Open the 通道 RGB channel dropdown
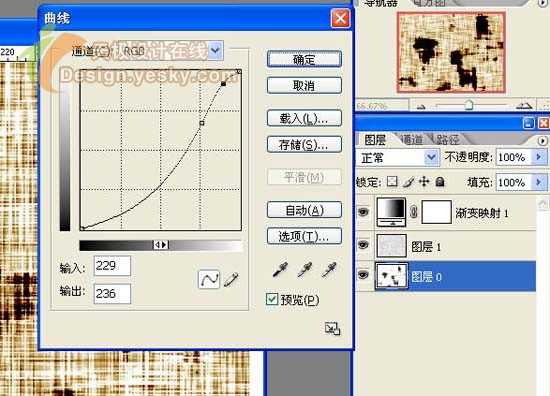This screenshot has height=396, width=550. pos(215,51)
